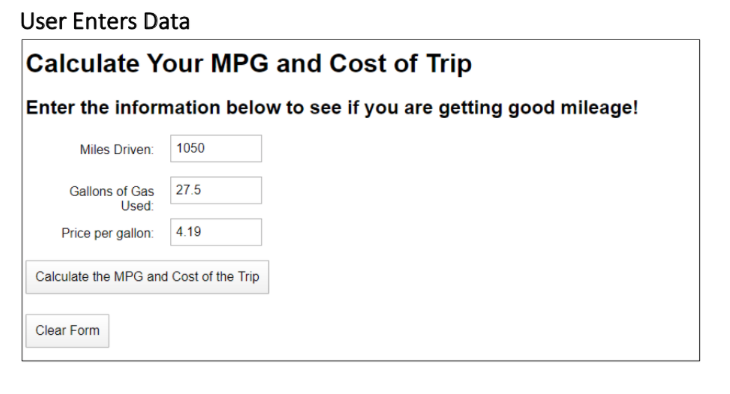This screenshot has height=394, width=730.
Task: Click the word "Data" in the top title
Action: pos(166,21)
